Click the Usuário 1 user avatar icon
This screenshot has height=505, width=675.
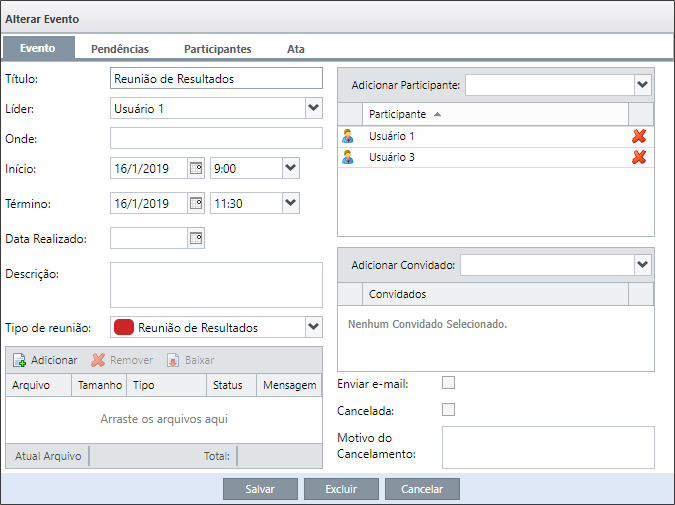(348, 136)
